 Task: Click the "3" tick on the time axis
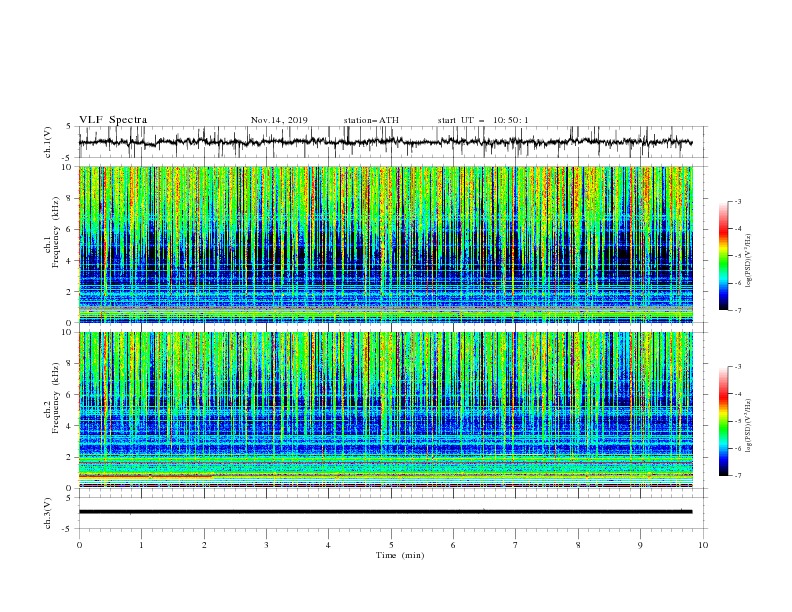point(266,545)
